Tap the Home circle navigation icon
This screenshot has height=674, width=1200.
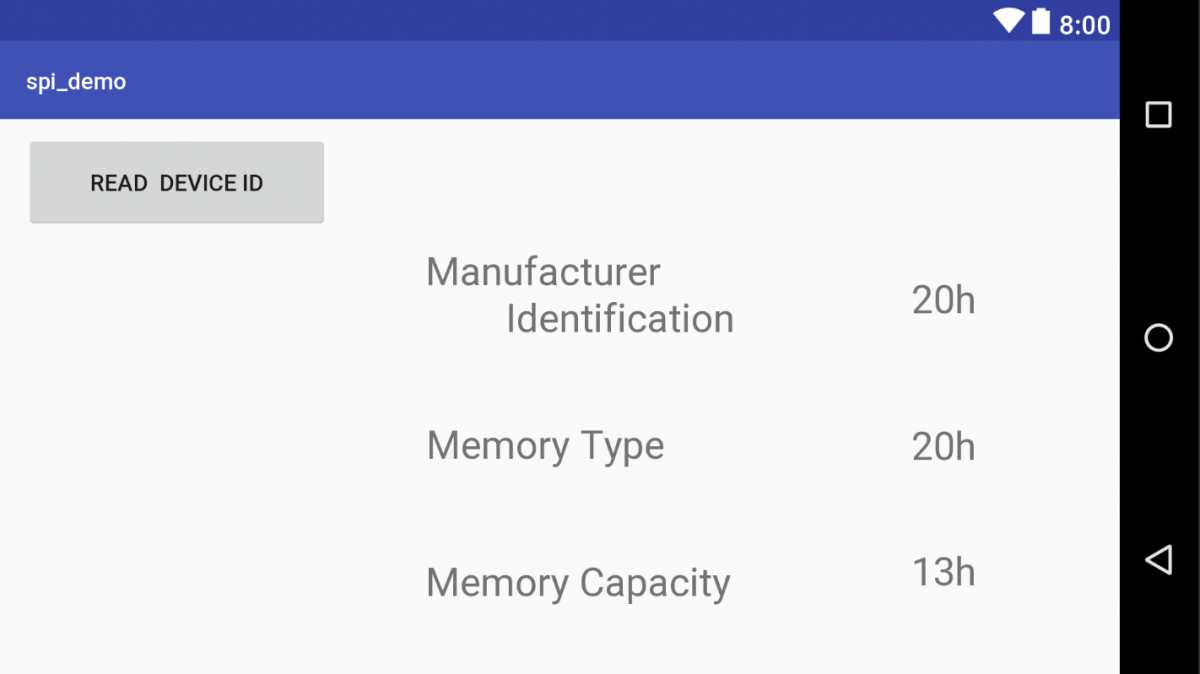point(1158,338)
